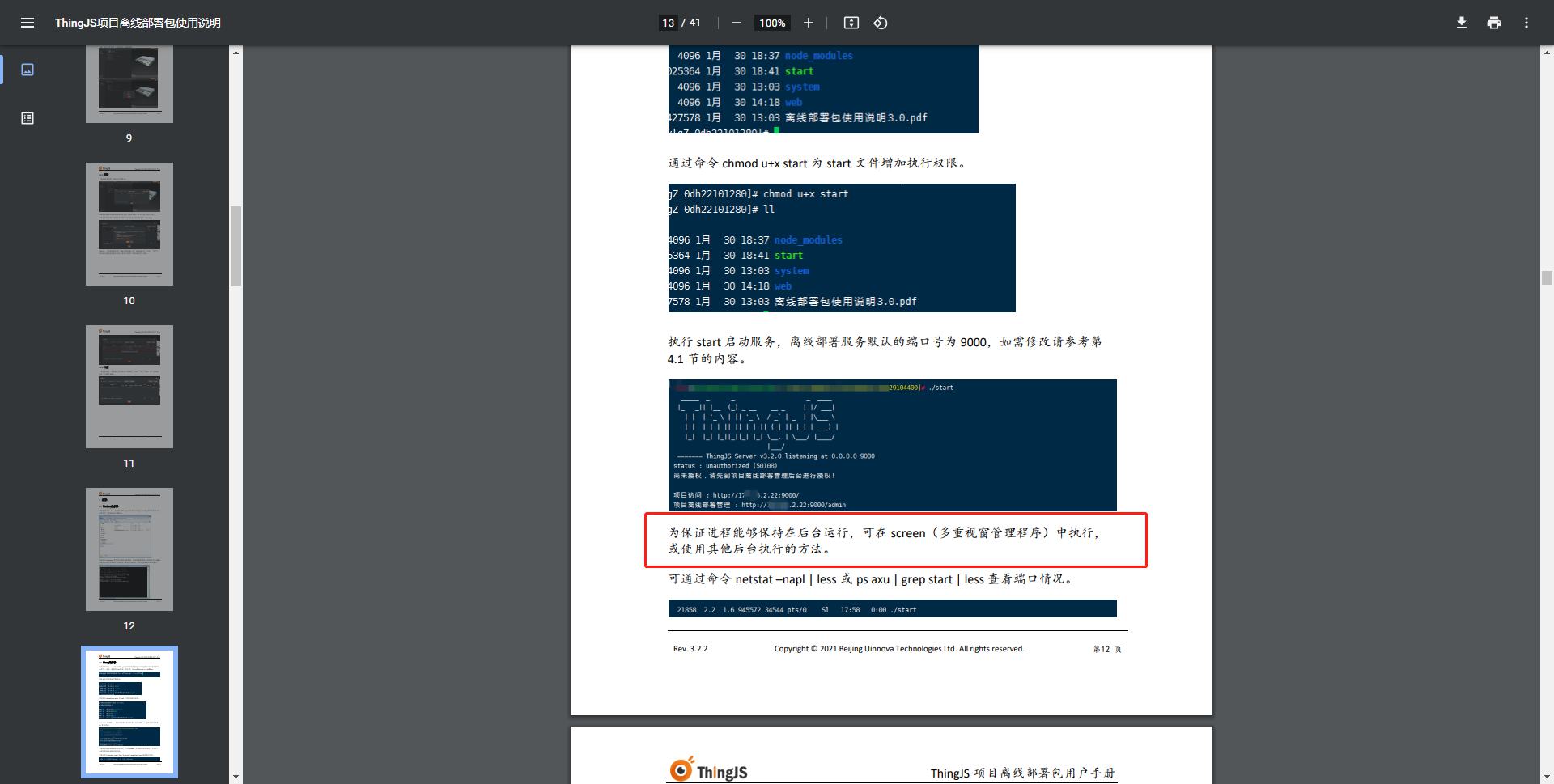This screenshot has height=784, width=1554.
Task: Show the document outline view
Action: (28, 118)
